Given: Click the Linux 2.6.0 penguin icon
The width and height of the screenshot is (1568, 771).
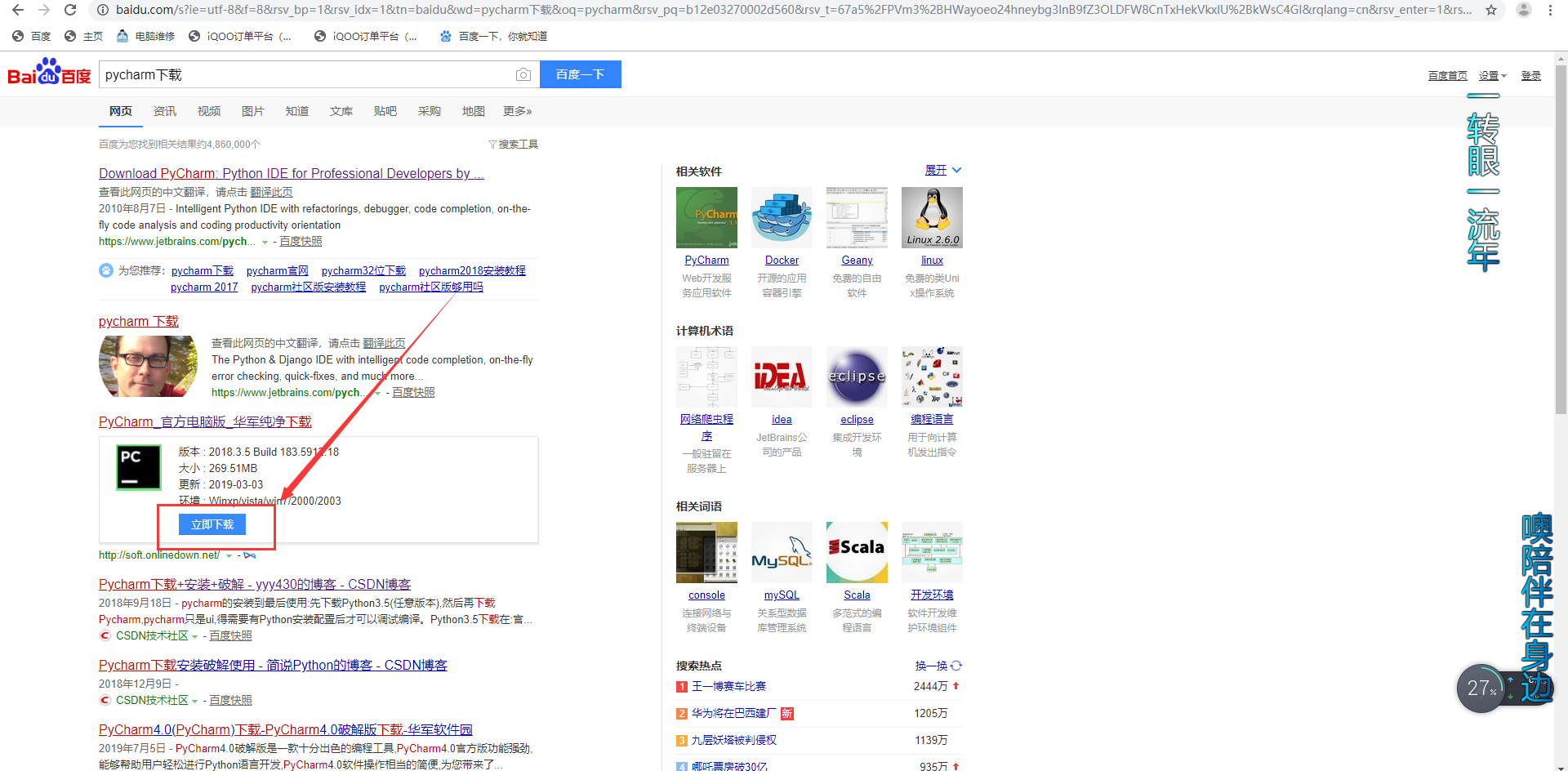Looking at the screenshot, I should pyautogui.click(x=932, y=217).
